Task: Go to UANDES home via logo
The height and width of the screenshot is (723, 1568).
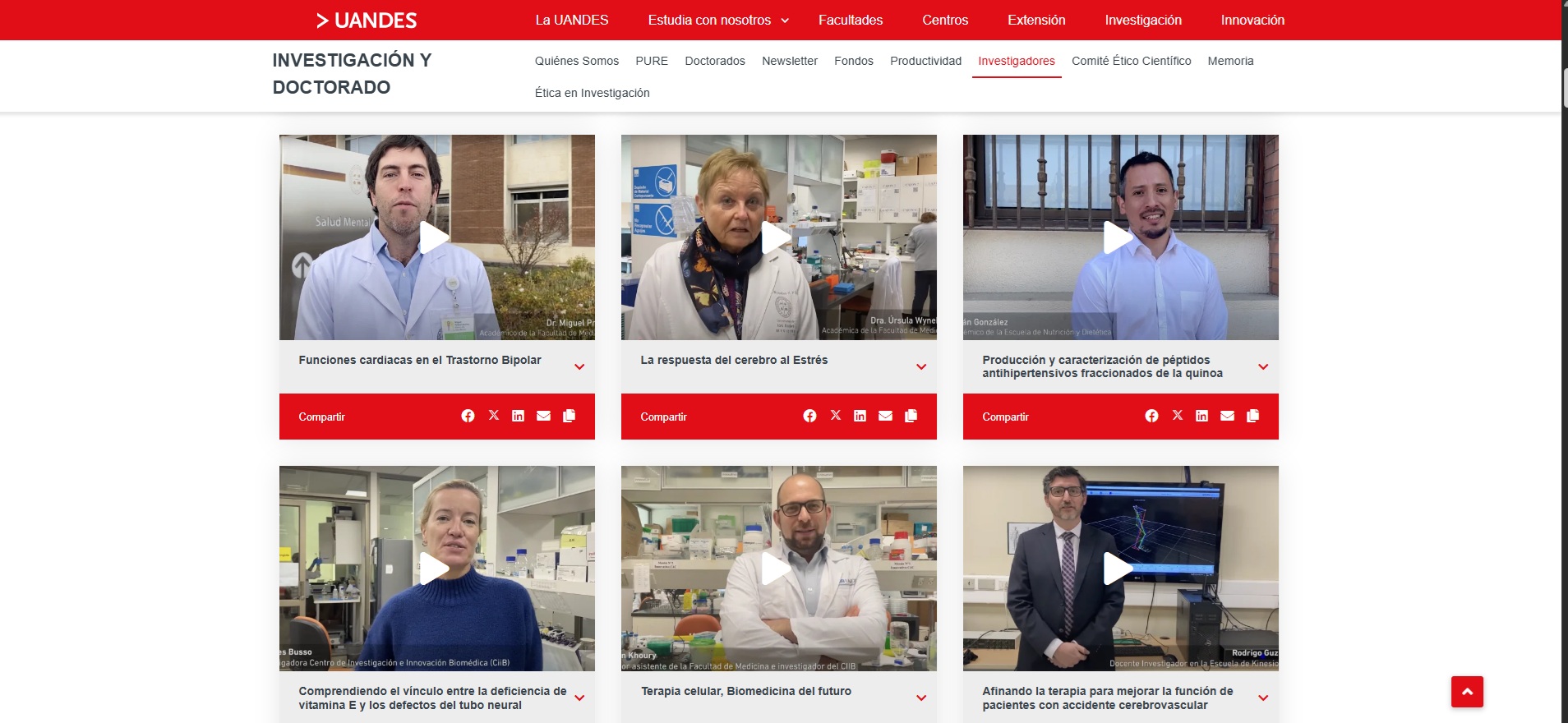Action: 367,21
